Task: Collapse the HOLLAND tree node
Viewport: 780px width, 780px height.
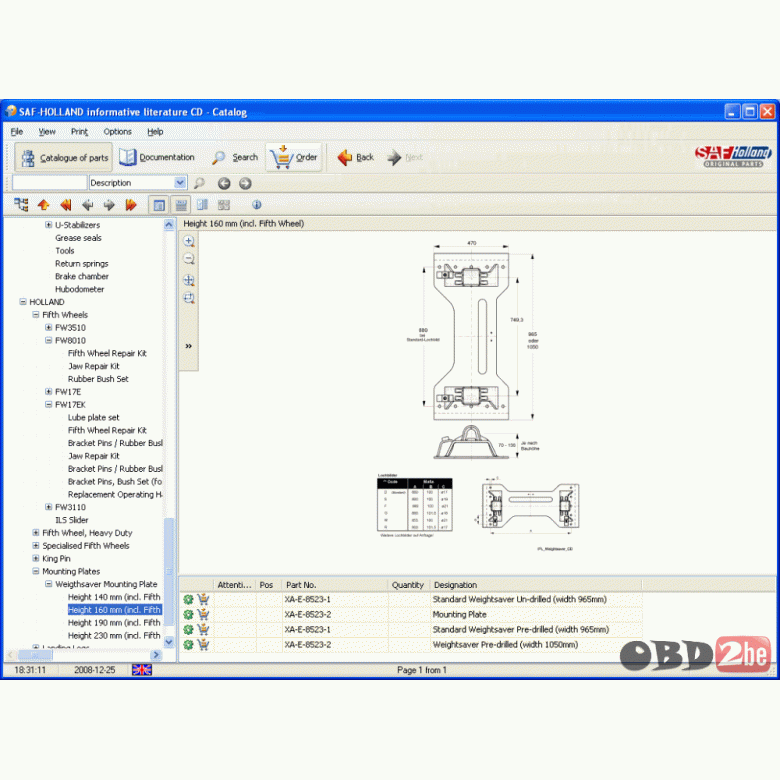Action: (x=22, y=302)
